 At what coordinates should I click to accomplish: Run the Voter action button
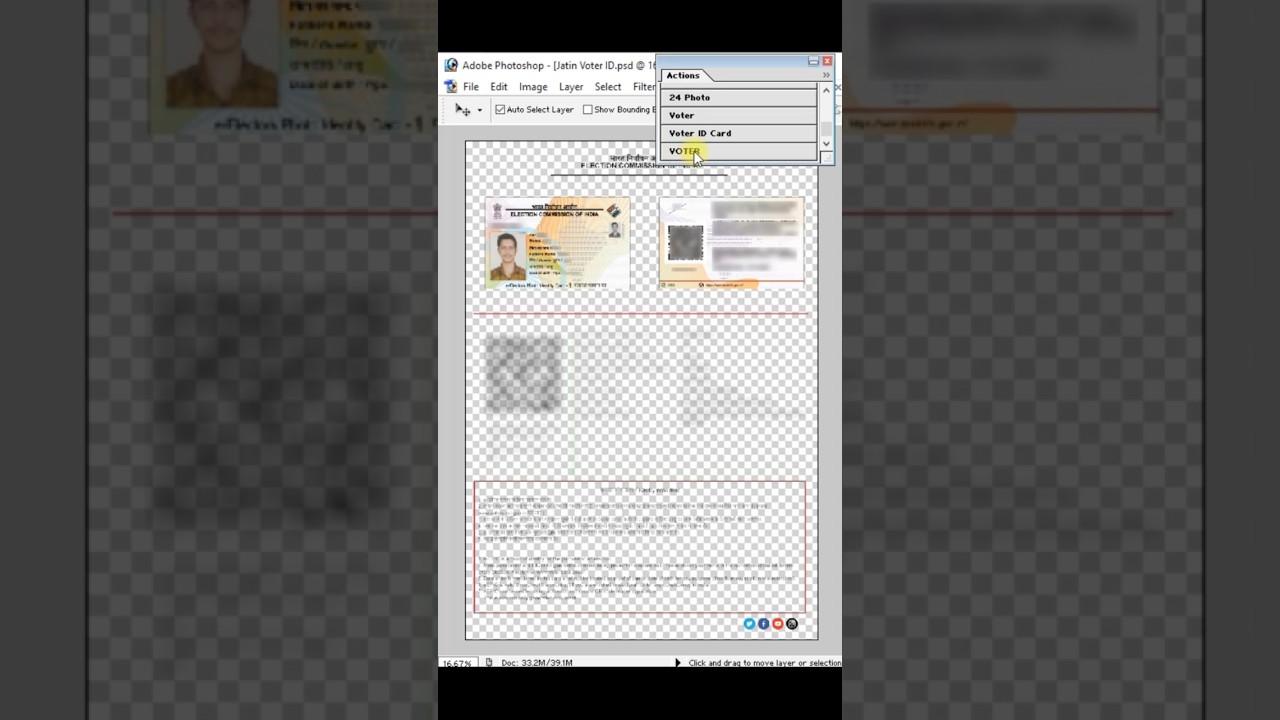pos(739,115)
